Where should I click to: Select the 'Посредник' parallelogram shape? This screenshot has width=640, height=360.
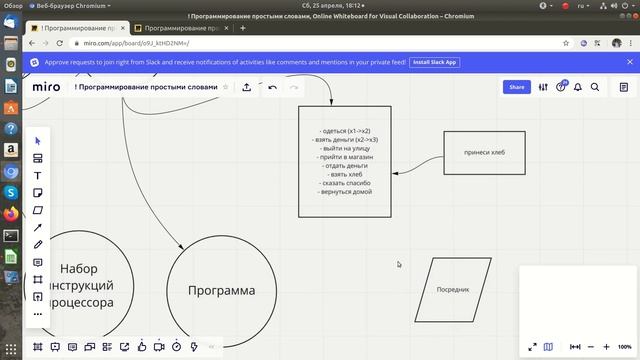click(x=453, y=290)
